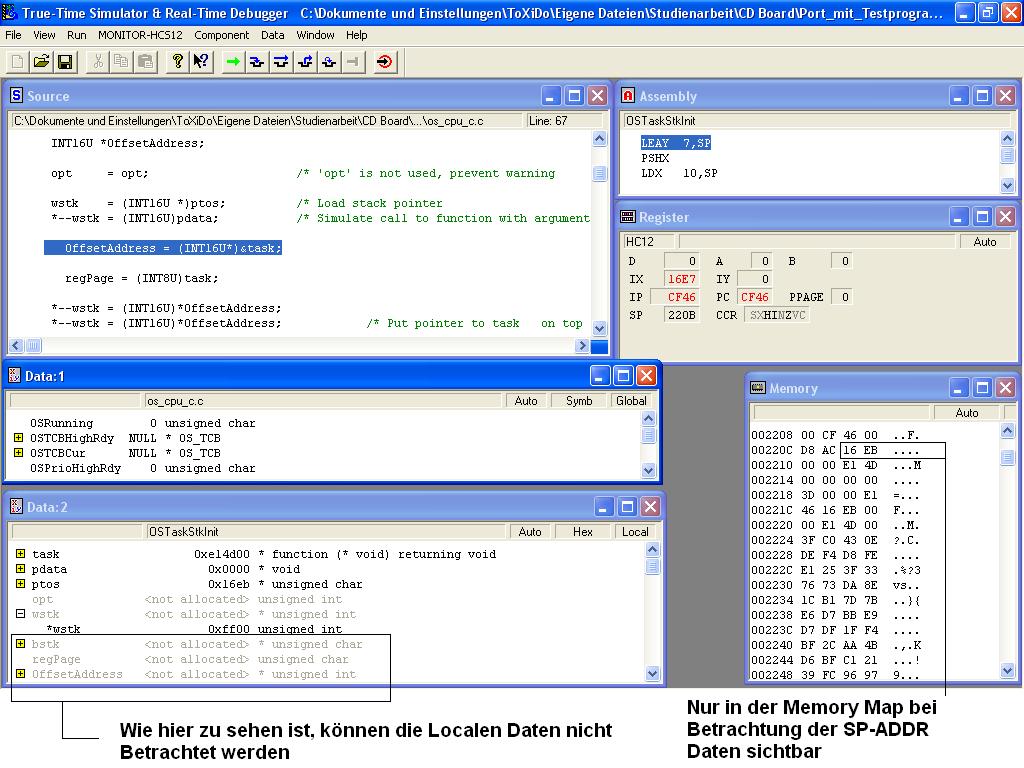This screenshot has width=1024, height=768.
Task: Start execution with the green arrow
Action: 232,62
